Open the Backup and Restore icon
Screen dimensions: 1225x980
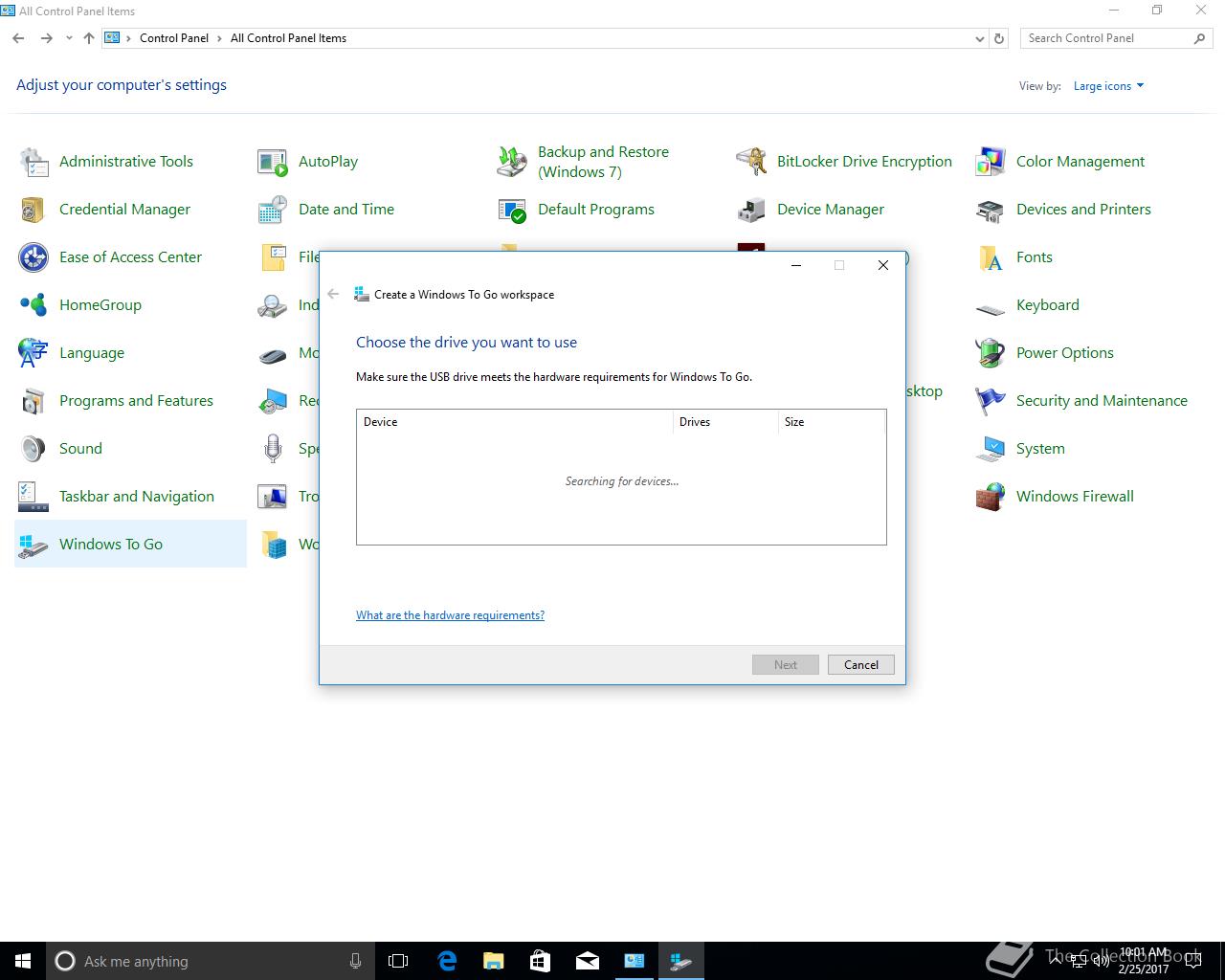pos(512,162)
